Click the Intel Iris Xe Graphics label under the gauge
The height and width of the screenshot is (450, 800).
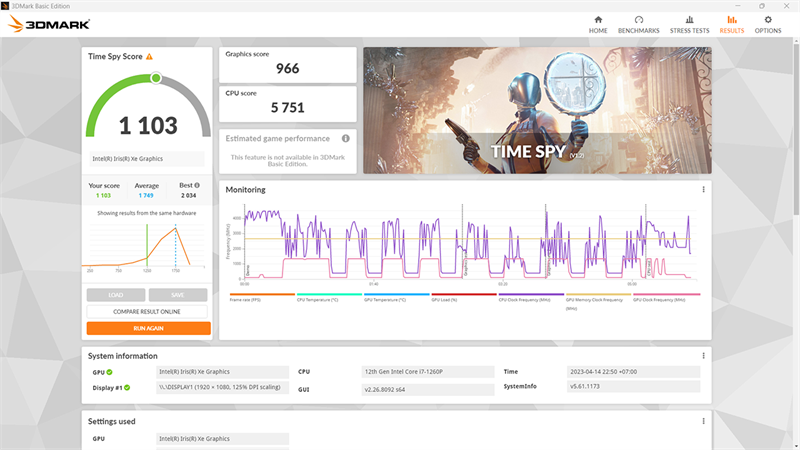coord(147,159)
